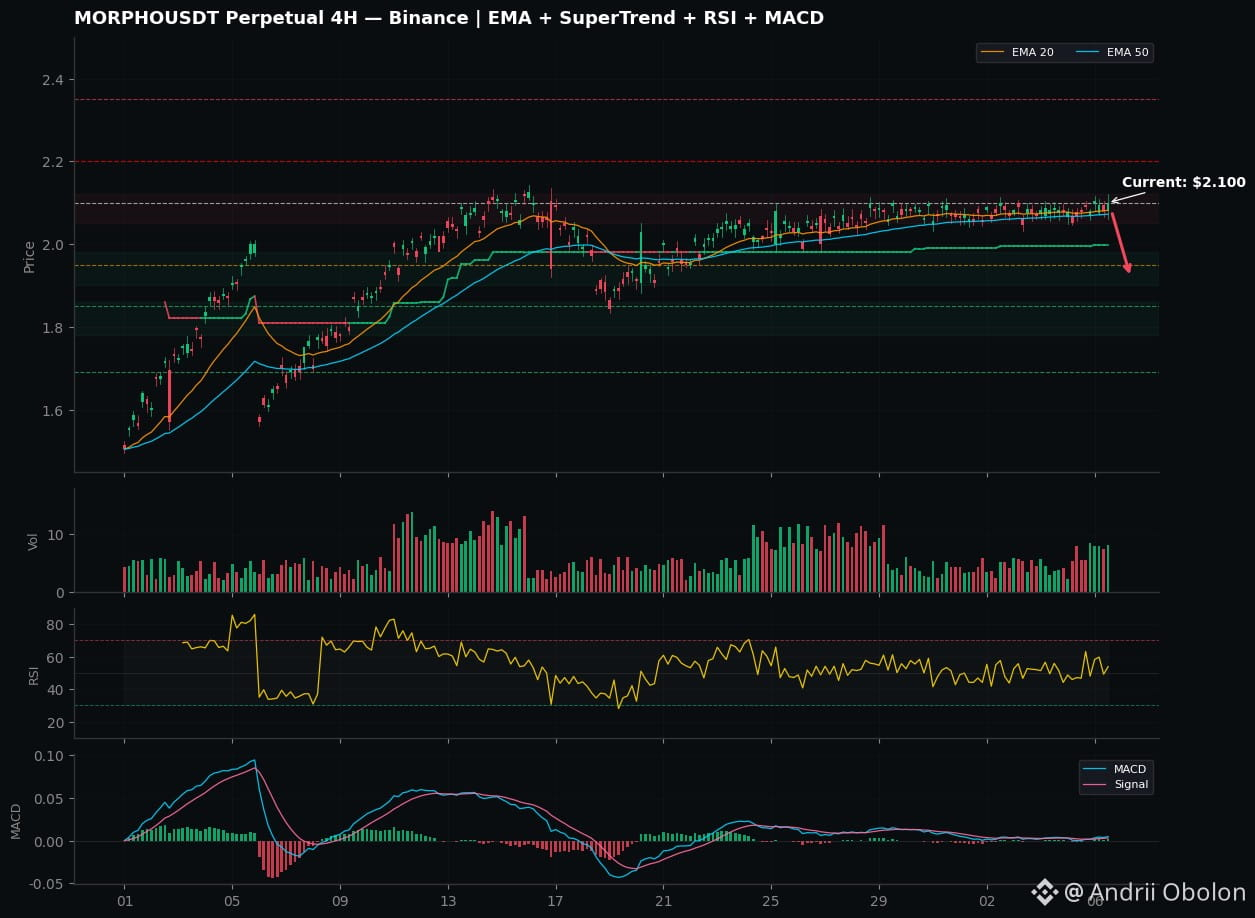
Task: Click the 2.0 tick on the Price axis
Action: click(x=52, y=245)
